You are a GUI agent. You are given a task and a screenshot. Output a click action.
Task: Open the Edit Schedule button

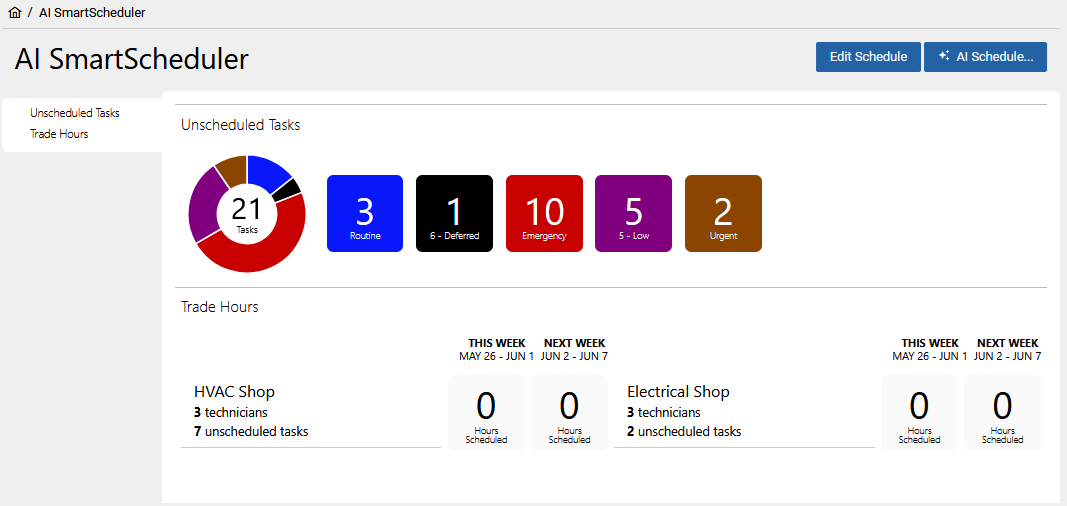pos(867,57)
